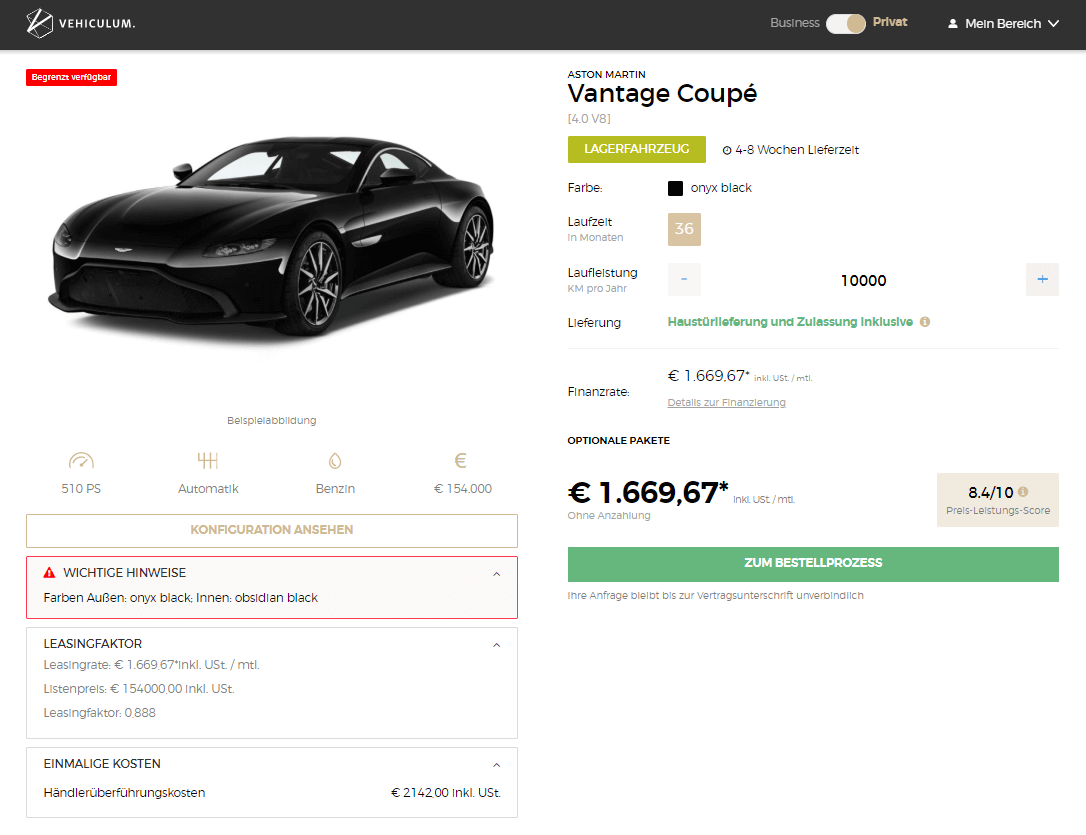Screen dimensions: 1086x835
Task: Collapse the Einmalige Kosten section
Action: tap(497, 765)
